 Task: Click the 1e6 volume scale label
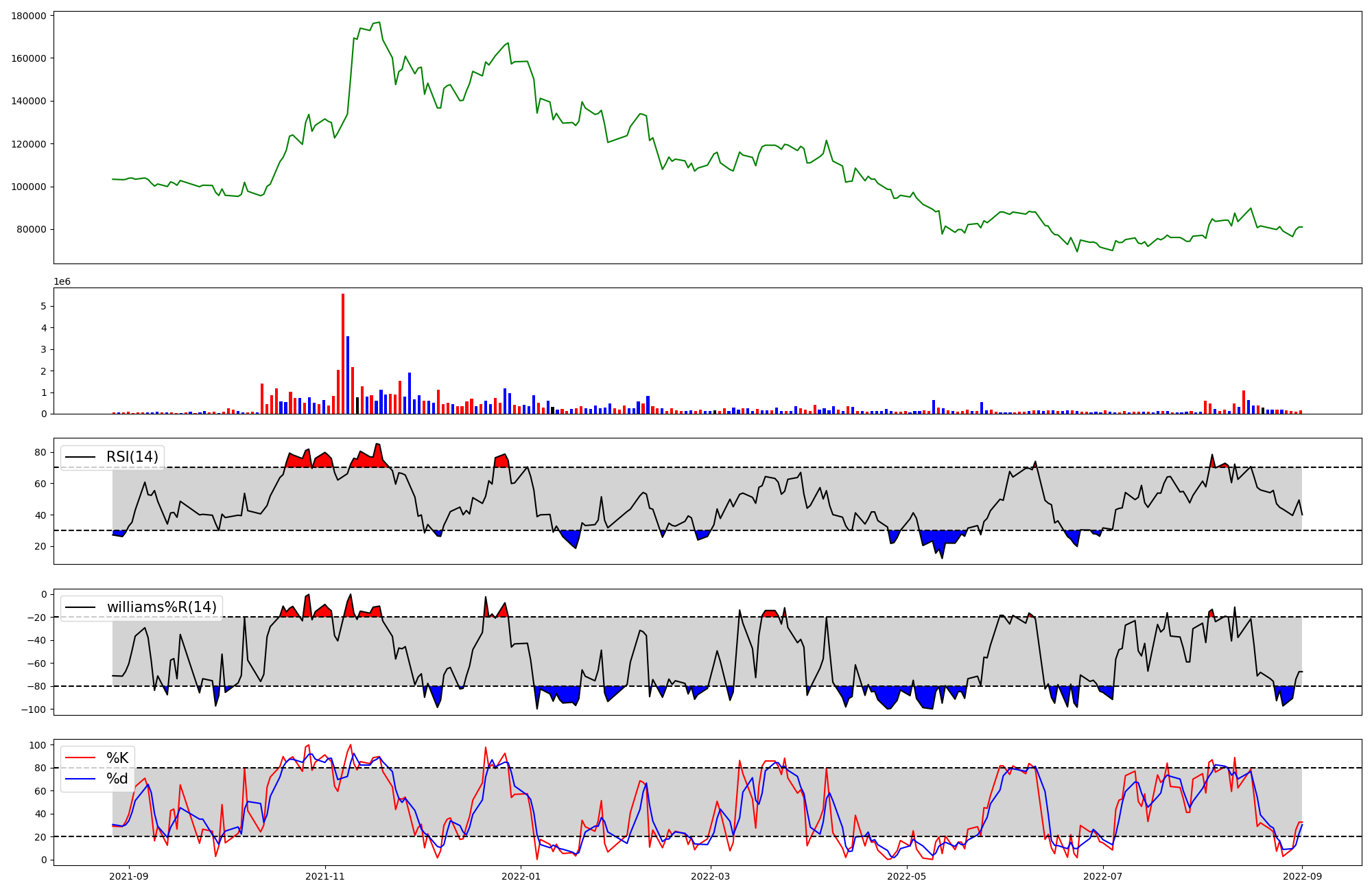(x=62, y=282)
